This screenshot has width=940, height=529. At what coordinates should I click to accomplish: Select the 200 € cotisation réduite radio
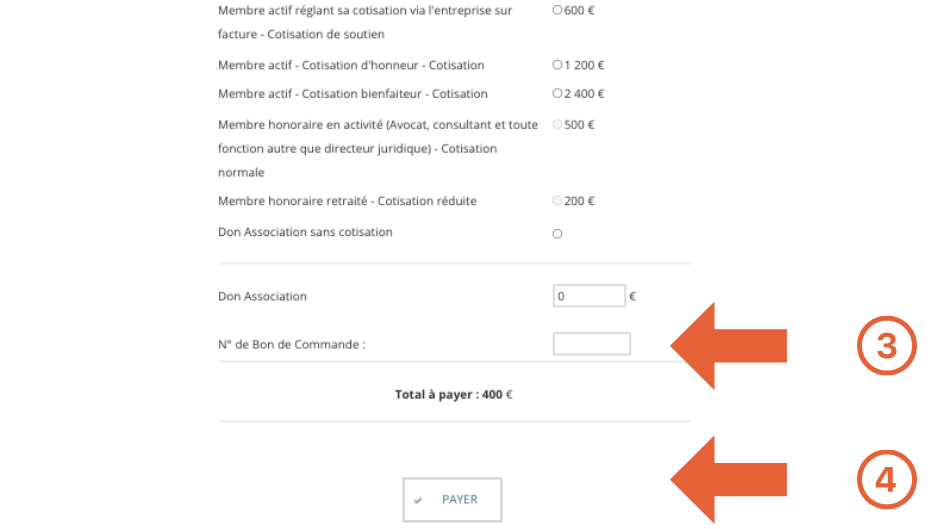click(x=557, y=201)
